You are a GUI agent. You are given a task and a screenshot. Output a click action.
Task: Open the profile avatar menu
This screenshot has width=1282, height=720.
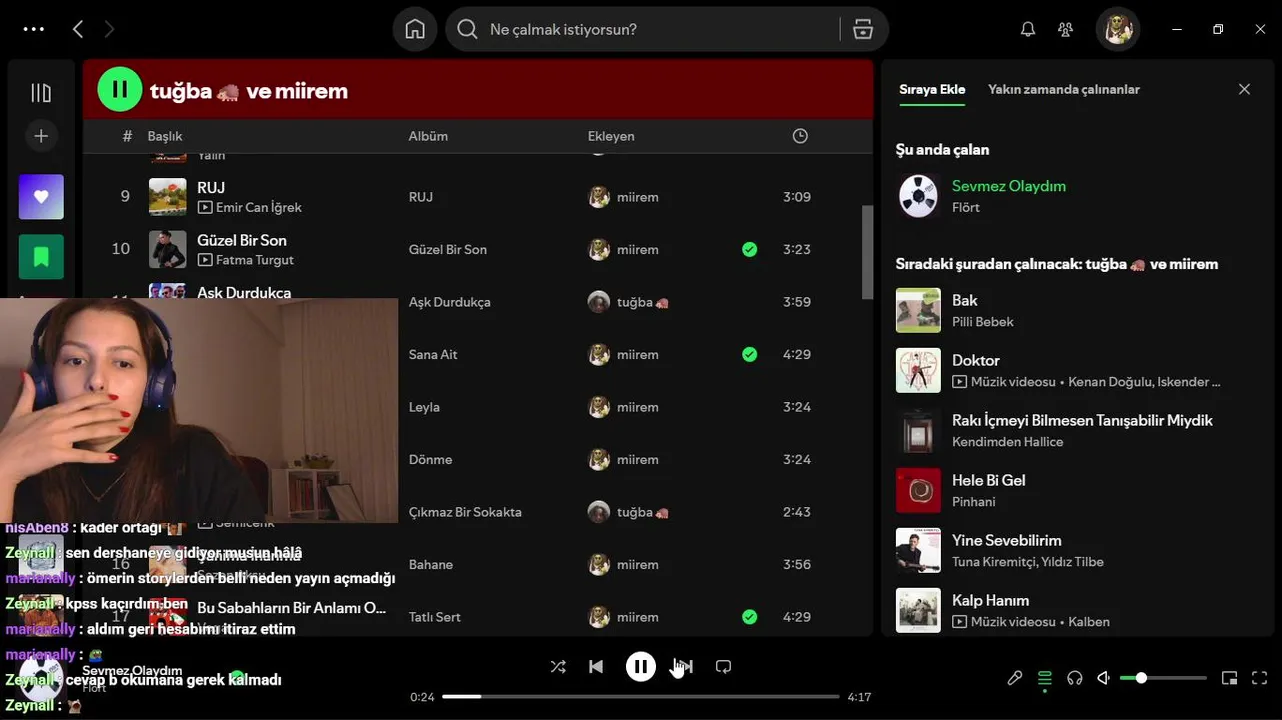[1118, 29]
